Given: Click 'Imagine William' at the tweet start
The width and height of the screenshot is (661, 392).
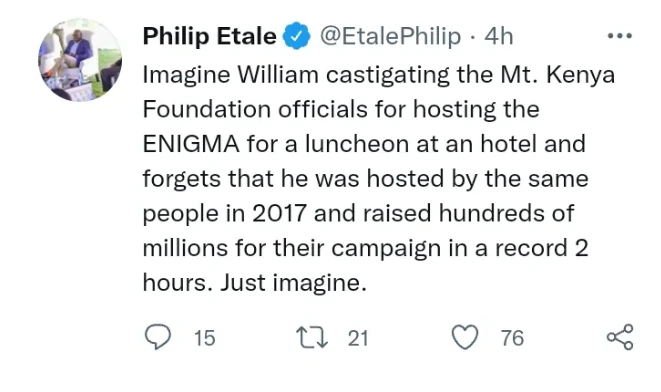Looking at the screenshot, I should pos(231,75).
